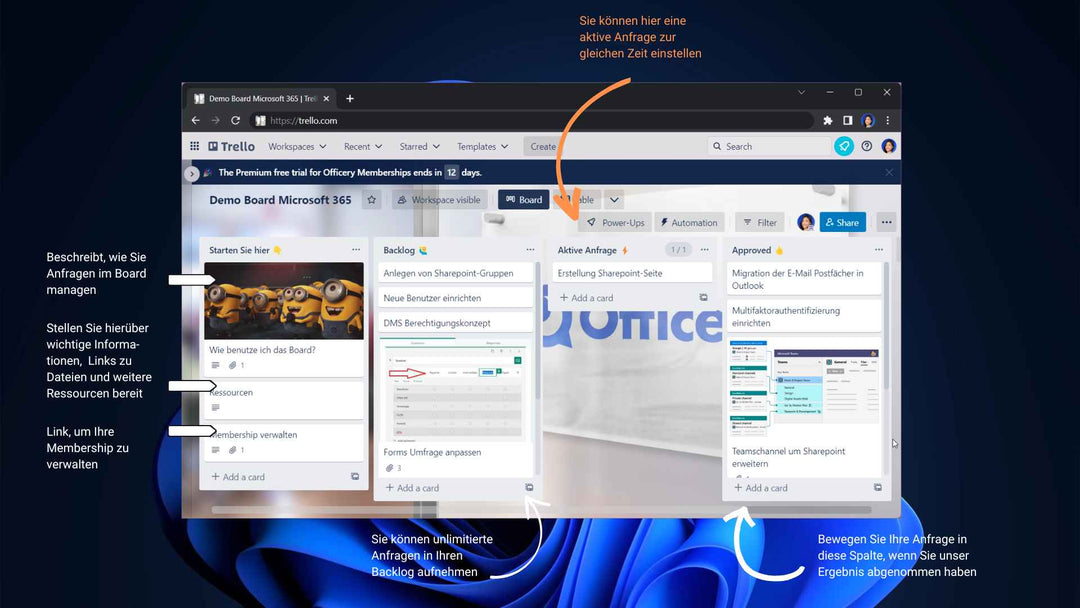Open the Forms Umfrage card cover image
1080x608 pixels.
coord(455,390)
